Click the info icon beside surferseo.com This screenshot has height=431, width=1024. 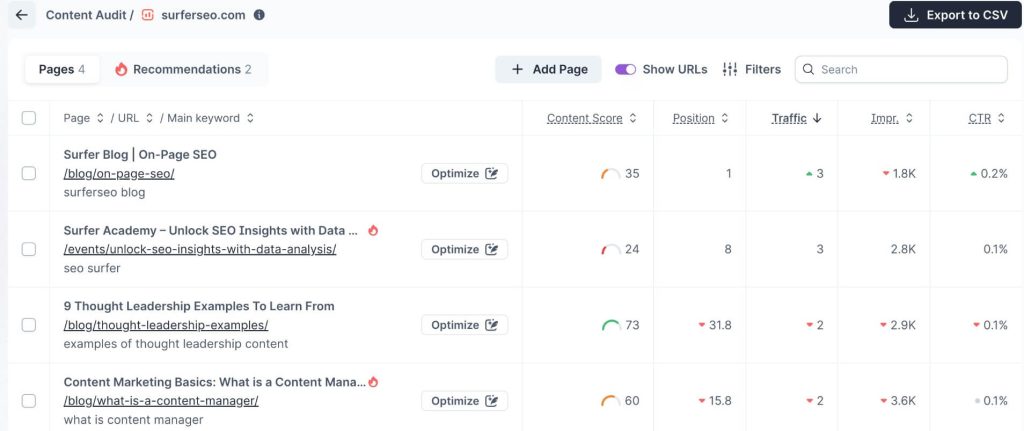pos(260,15)
